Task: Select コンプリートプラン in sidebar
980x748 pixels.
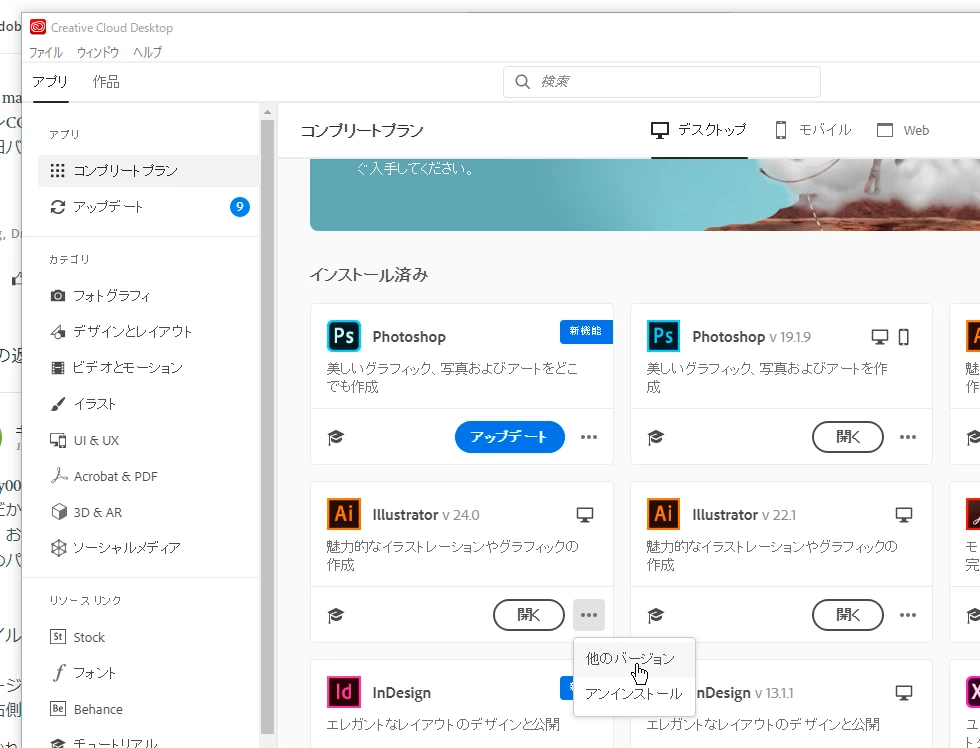Action: coord(148,171)
